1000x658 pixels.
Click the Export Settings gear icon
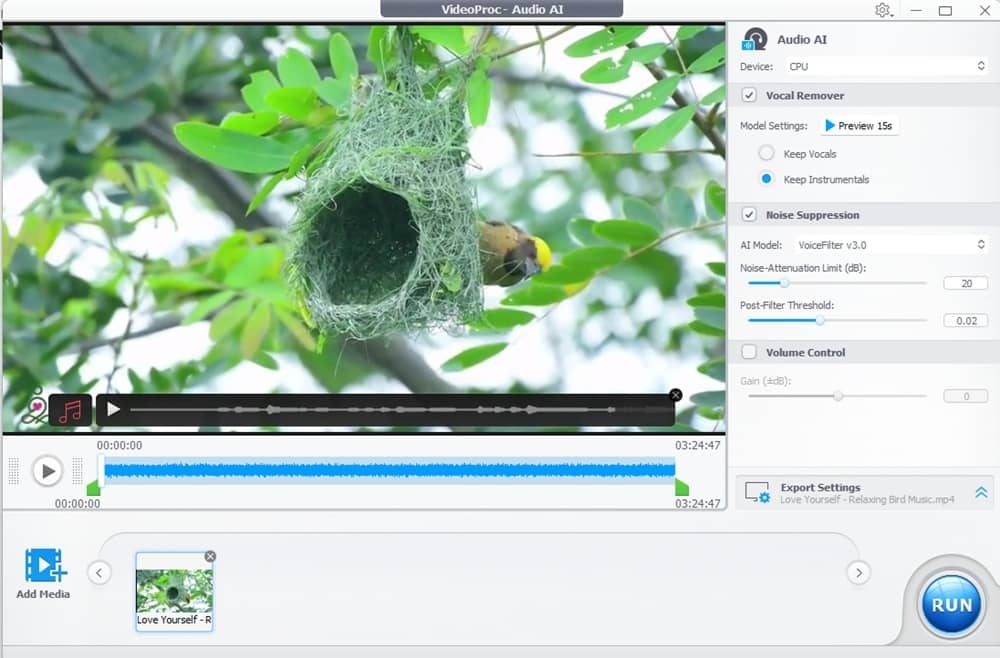(756, 492)
